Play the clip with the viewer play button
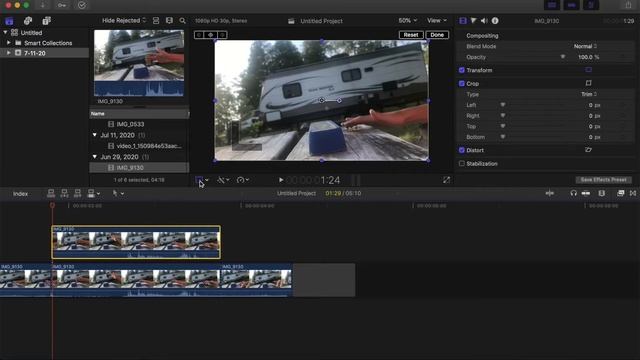The image size is (640, 360). [x=281, y=180]
